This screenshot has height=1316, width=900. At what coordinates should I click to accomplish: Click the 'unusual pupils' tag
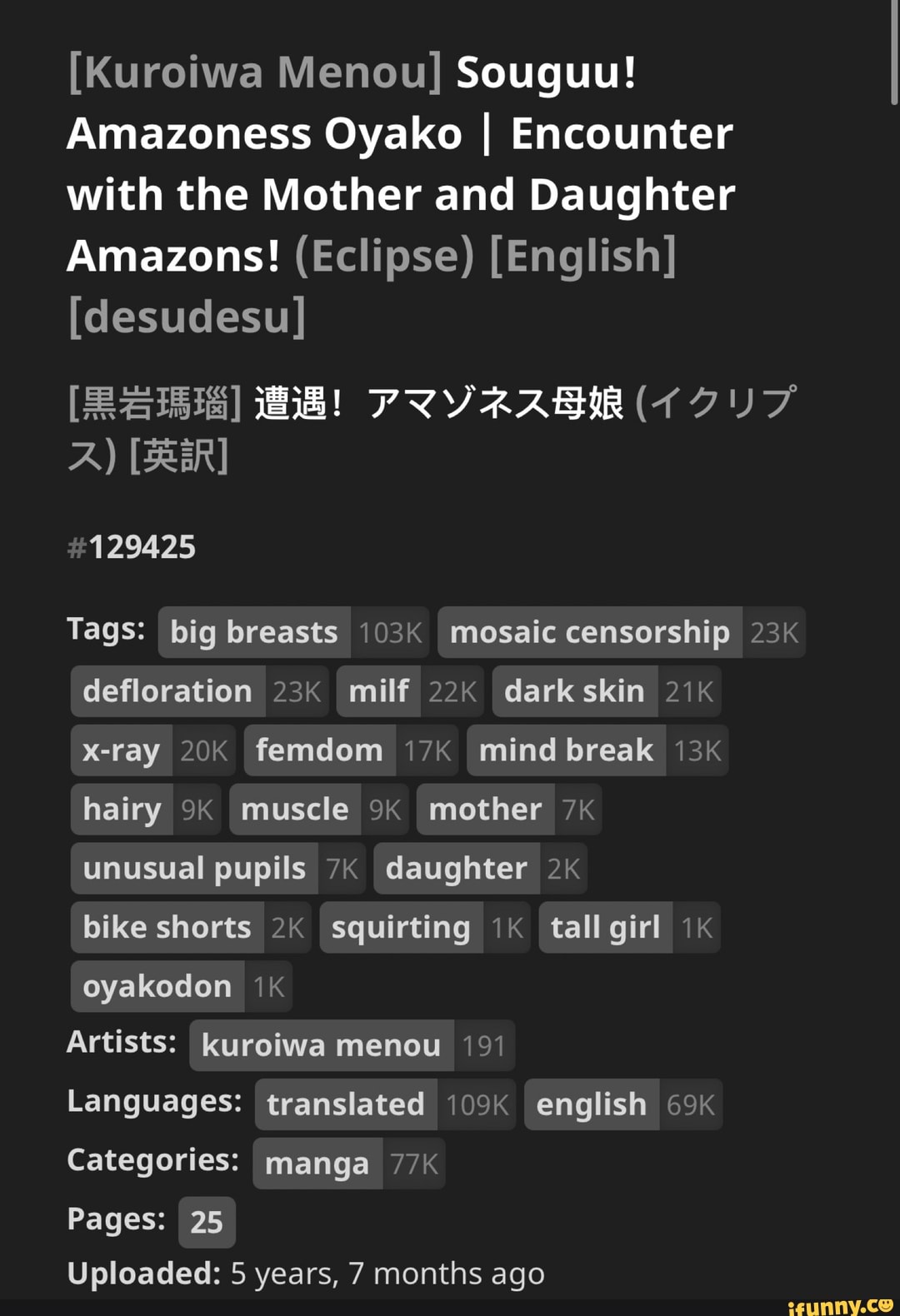[x=194, y=870]
